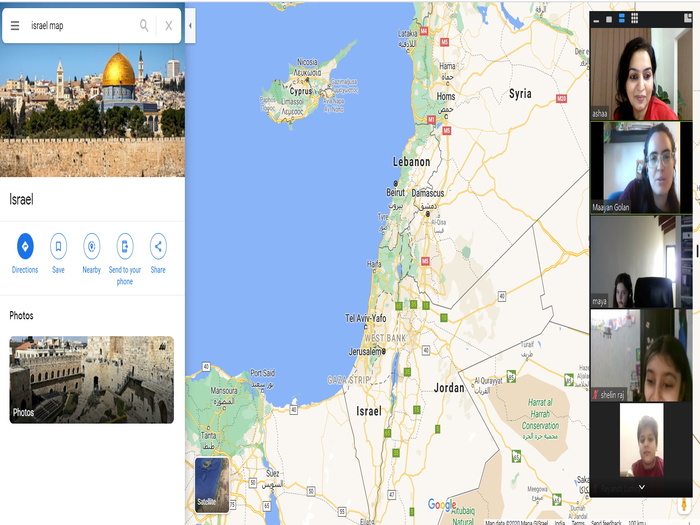The width and height of the screenshot is (700, 525).
Task: Click the muted mic icon beside shelin raj
Action: [x=595, y=394]
